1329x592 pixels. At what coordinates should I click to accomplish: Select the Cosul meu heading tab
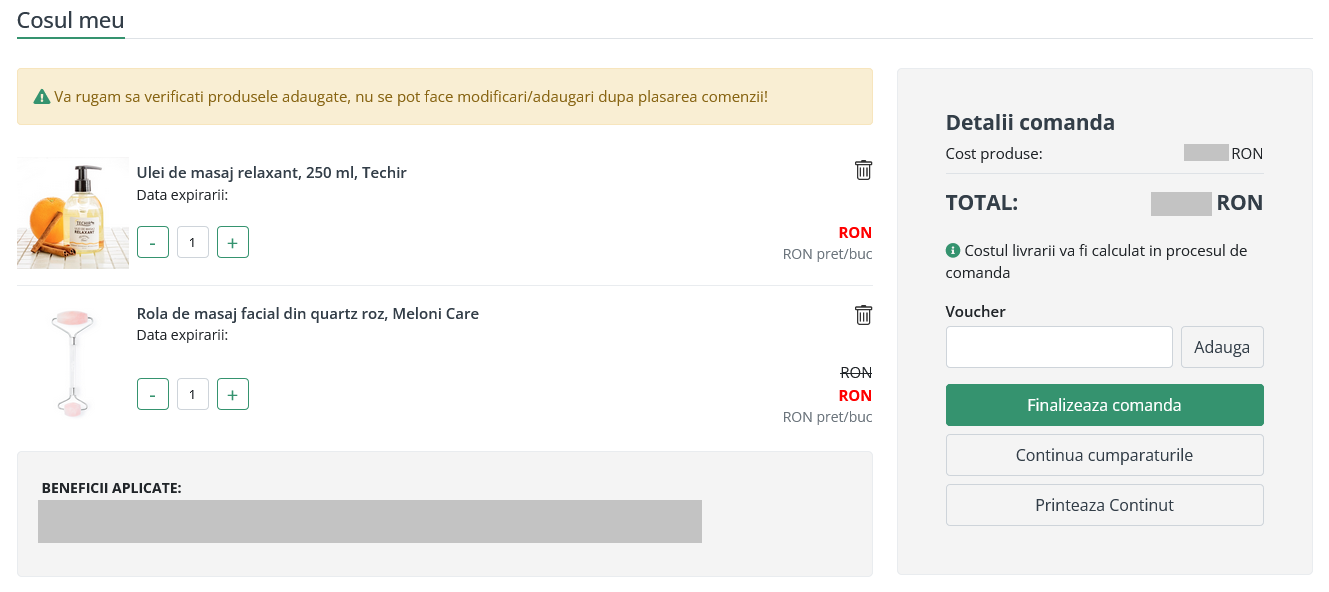(71, 19)
